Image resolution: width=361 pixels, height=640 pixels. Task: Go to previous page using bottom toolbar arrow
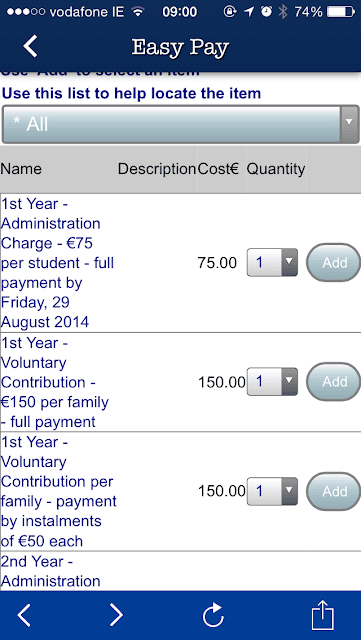tap(24, 615)
